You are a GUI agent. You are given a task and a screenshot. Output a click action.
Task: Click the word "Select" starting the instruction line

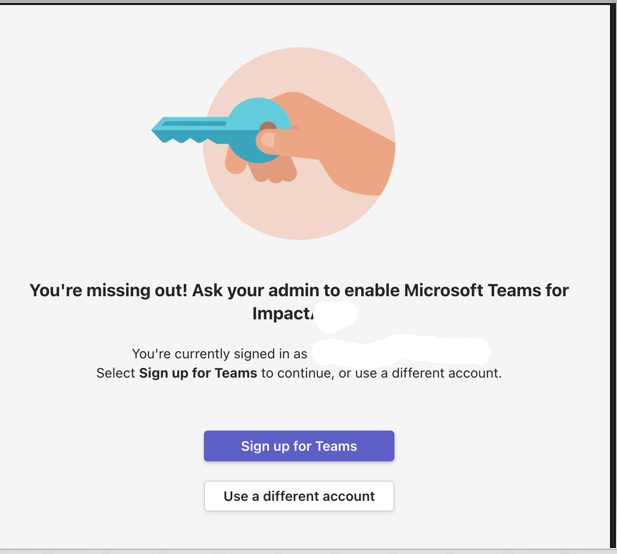(x=116, y=373)
